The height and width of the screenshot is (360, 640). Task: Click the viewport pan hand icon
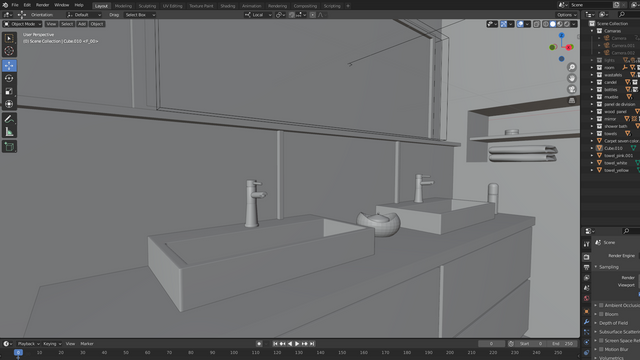(x=571, y=78)
